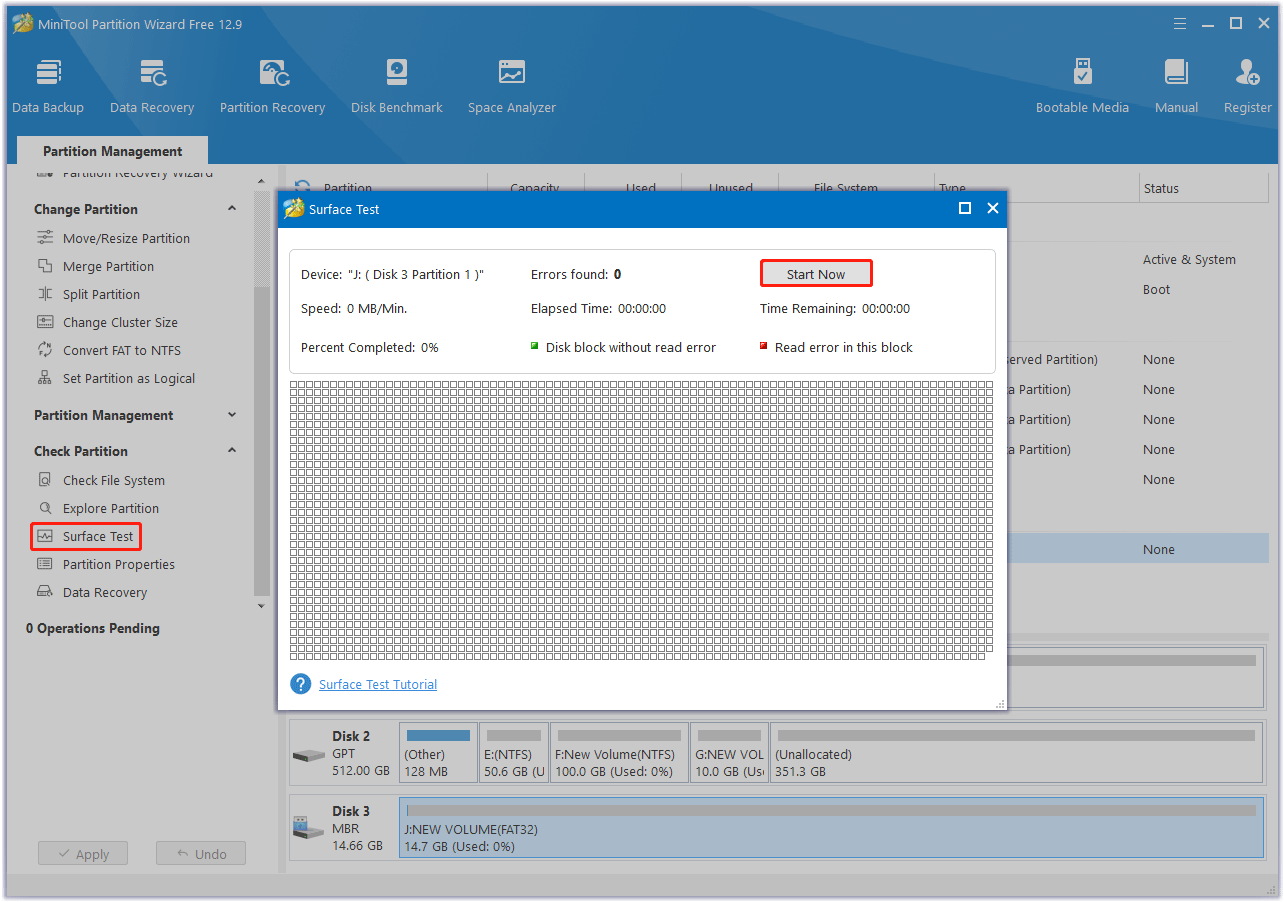Select Move/Resize Partition
The height and width of the screenshot is (902, 1284).
coord(126,238)
